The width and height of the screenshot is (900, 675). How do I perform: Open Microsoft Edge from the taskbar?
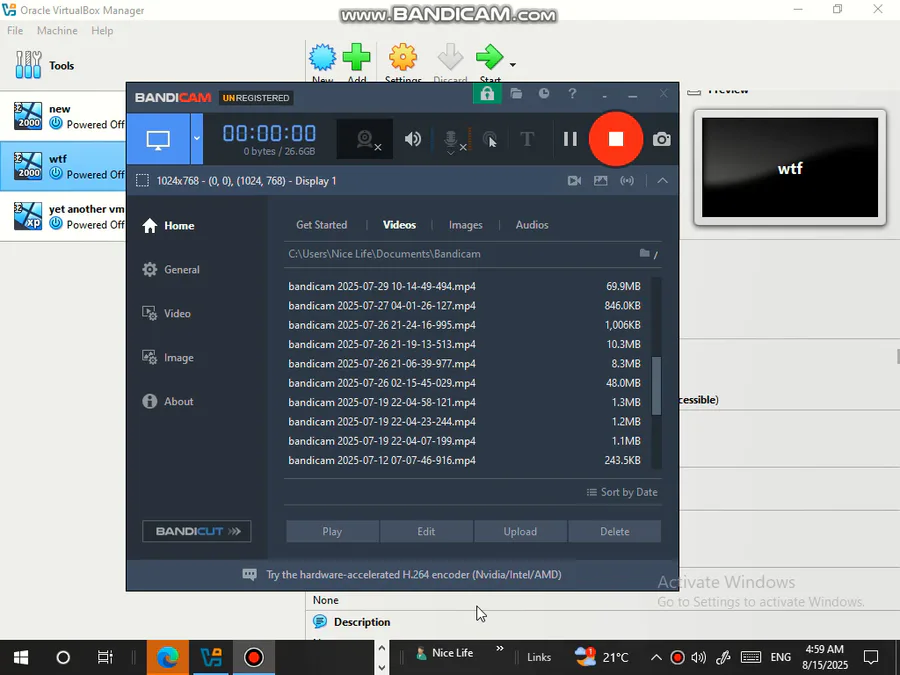coord(168,657)
